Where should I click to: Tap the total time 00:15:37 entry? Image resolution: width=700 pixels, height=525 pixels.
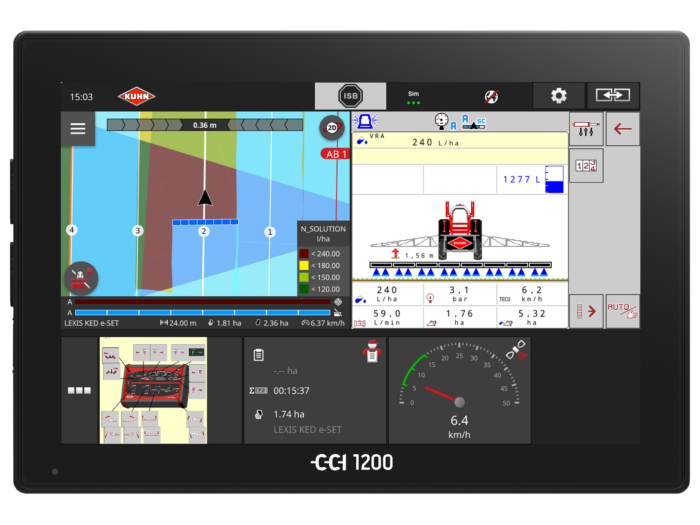pyautogui.click(x=279, y=391)
